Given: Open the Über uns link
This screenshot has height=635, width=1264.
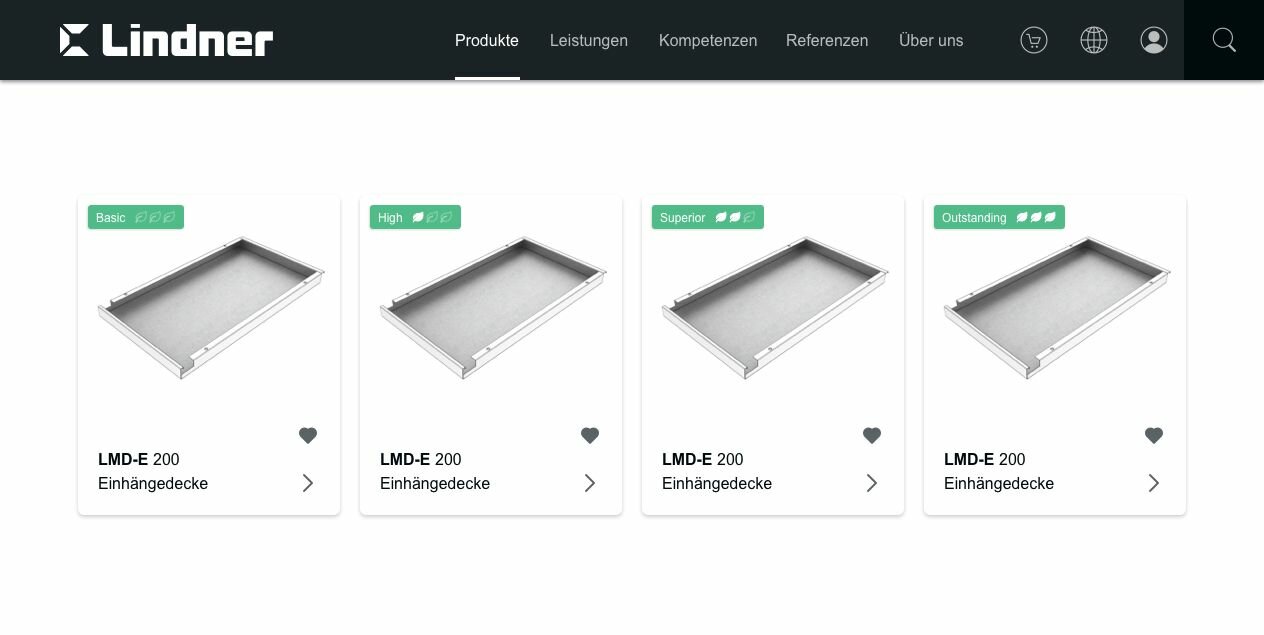Looking at the screenshot, I should coord(931,40).
